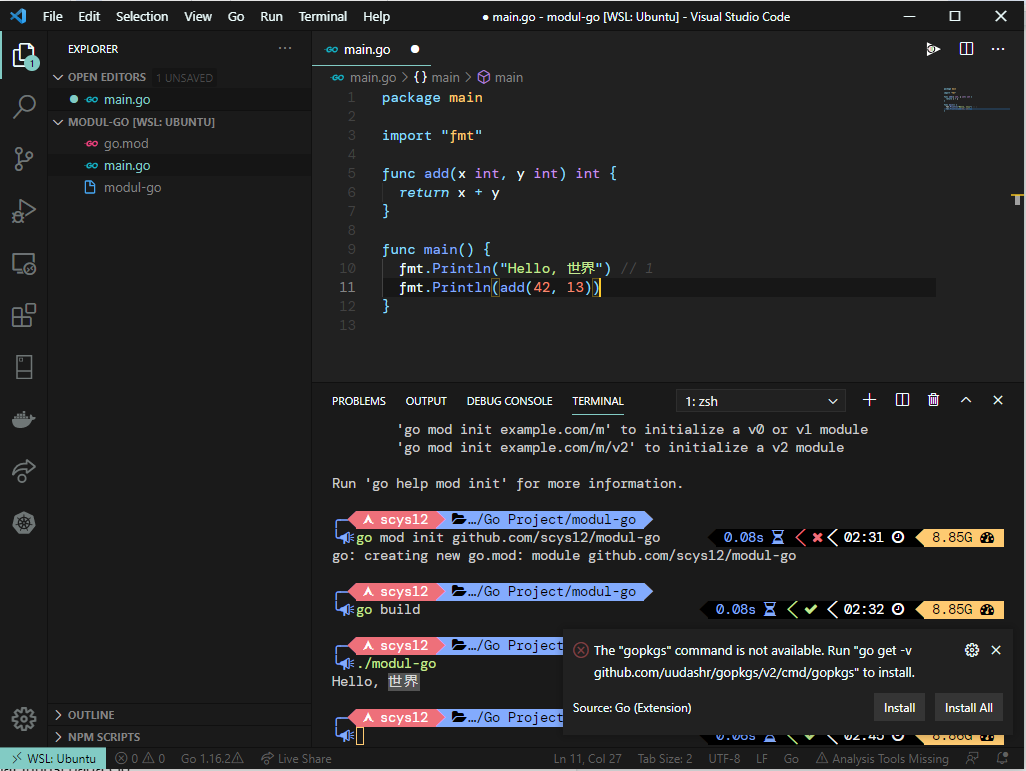1026x771 pixels.
Task: Click the main function breadcrumb
Action: pyautogui.click(x=500, y=77)
